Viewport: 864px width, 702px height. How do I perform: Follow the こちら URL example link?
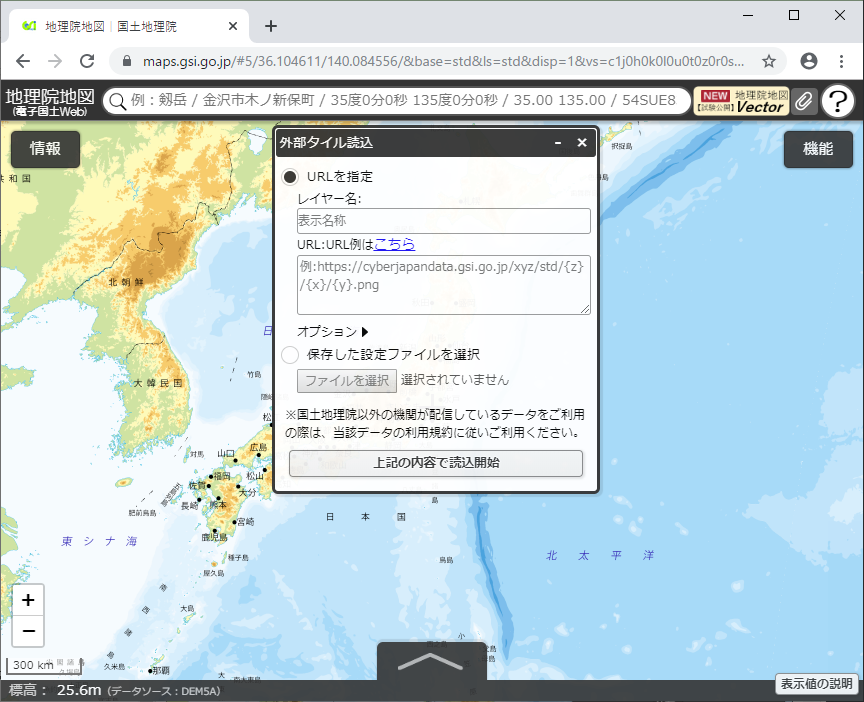tap(395, 244)
